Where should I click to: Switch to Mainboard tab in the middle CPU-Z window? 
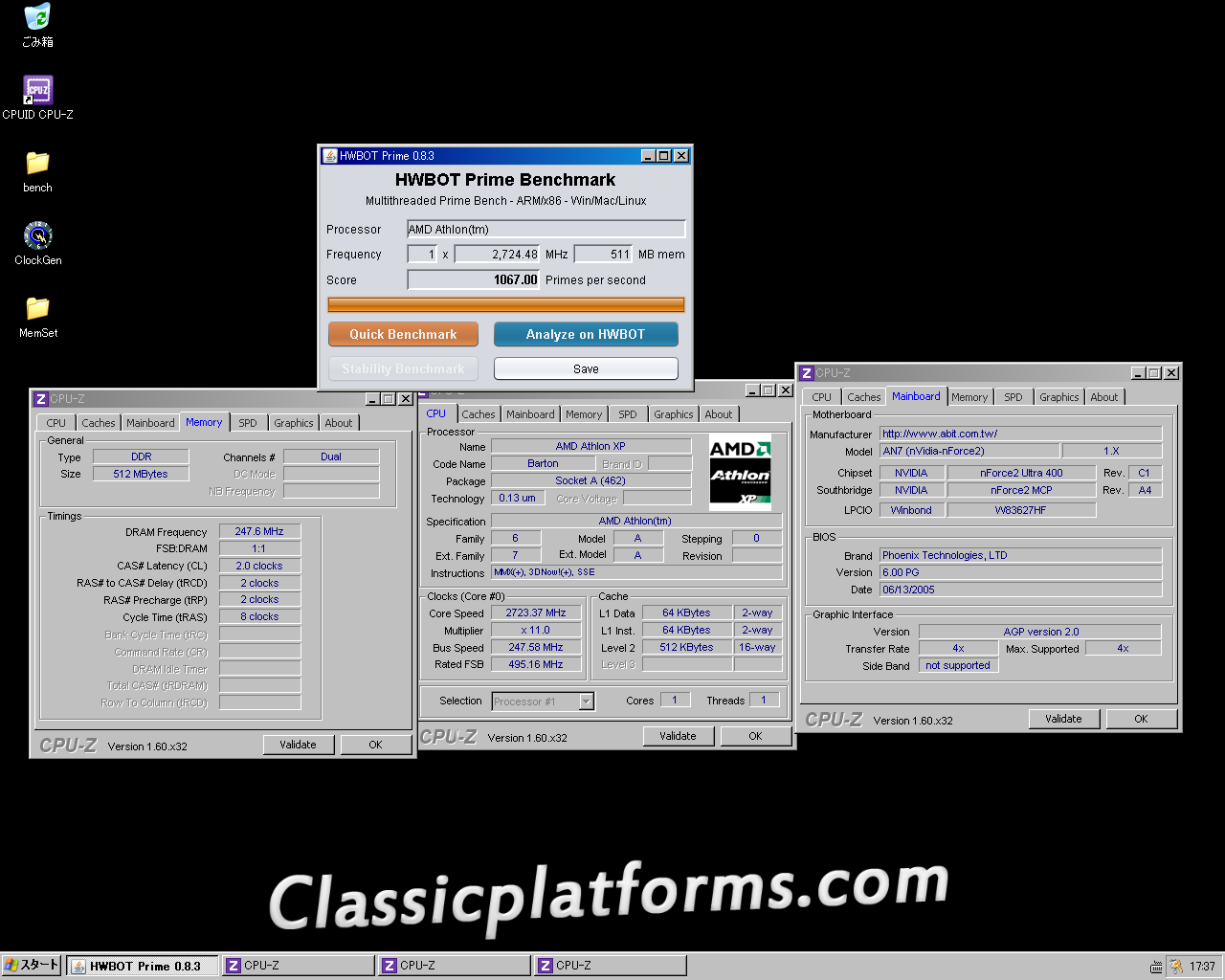(x=530, y=414)
